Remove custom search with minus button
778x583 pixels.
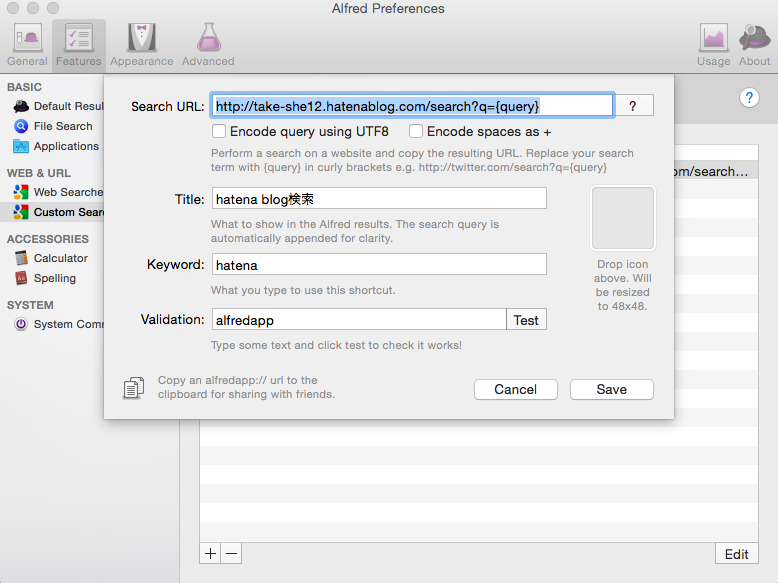point(231,553)
